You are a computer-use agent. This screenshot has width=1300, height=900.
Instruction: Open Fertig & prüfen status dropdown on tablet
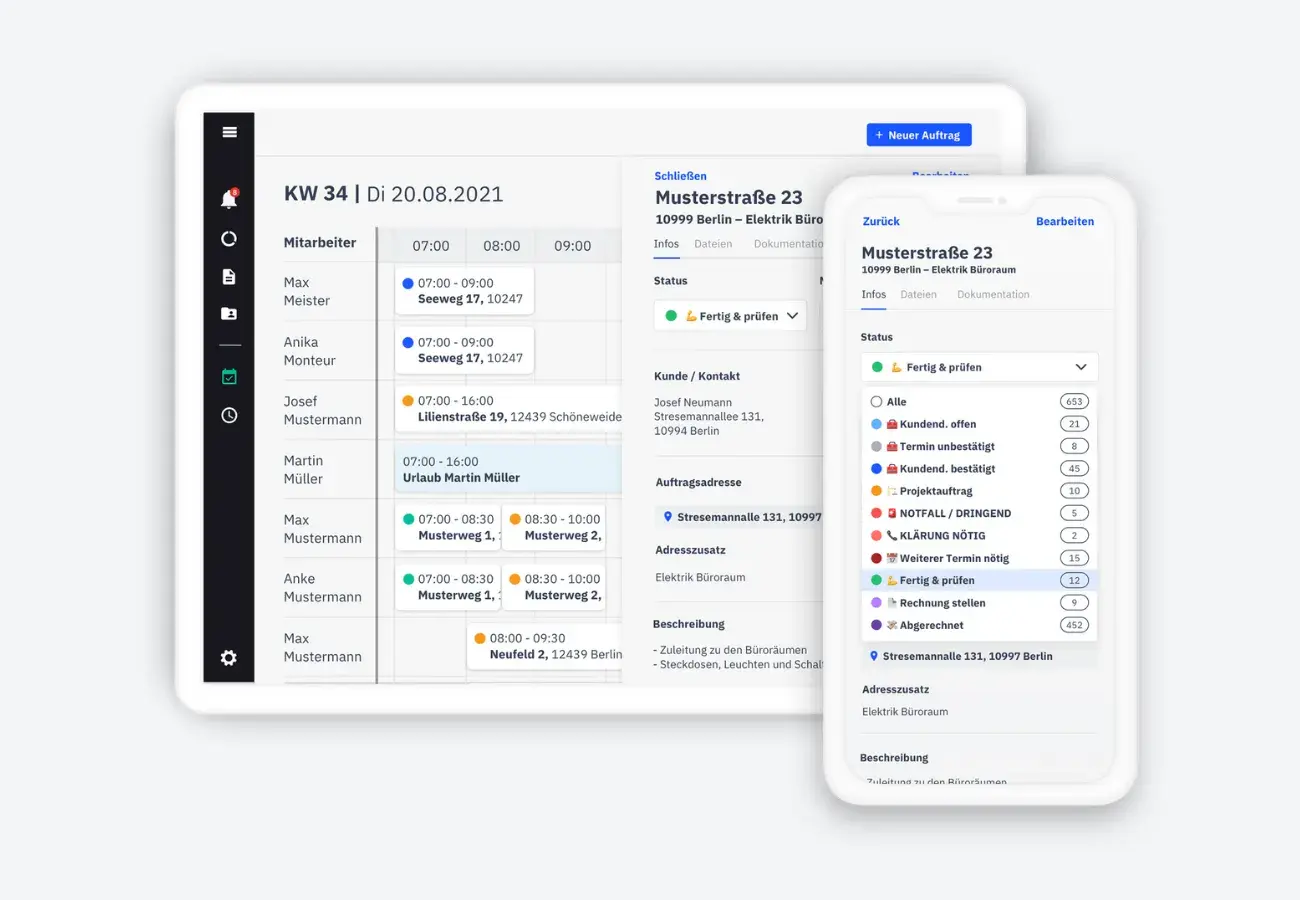(730, 316)
